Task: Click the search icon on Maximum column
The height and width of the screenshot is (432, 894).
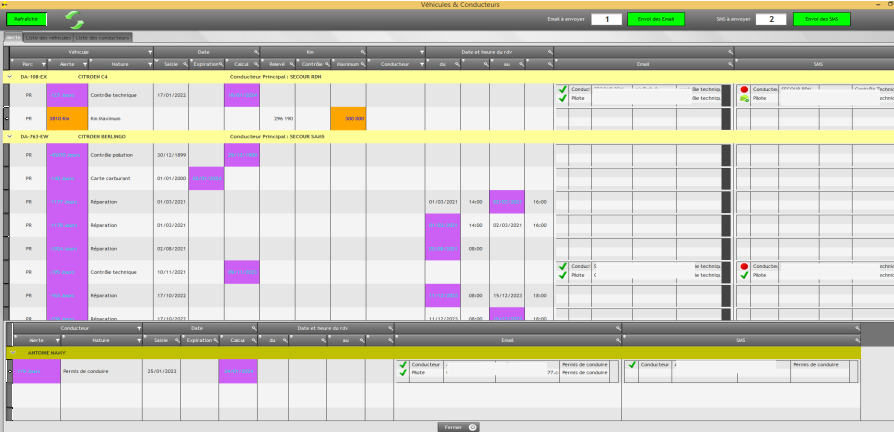Action: (x=361, y=64)
